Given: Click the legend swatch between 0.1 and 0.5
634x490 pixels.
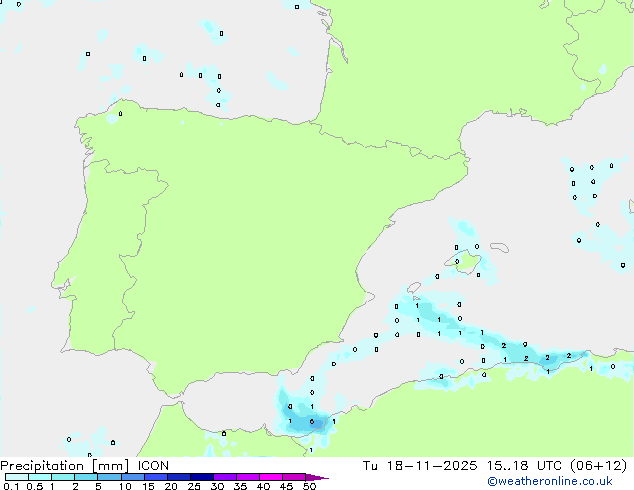Looking at the screenshot, I should tap(17, 477).
